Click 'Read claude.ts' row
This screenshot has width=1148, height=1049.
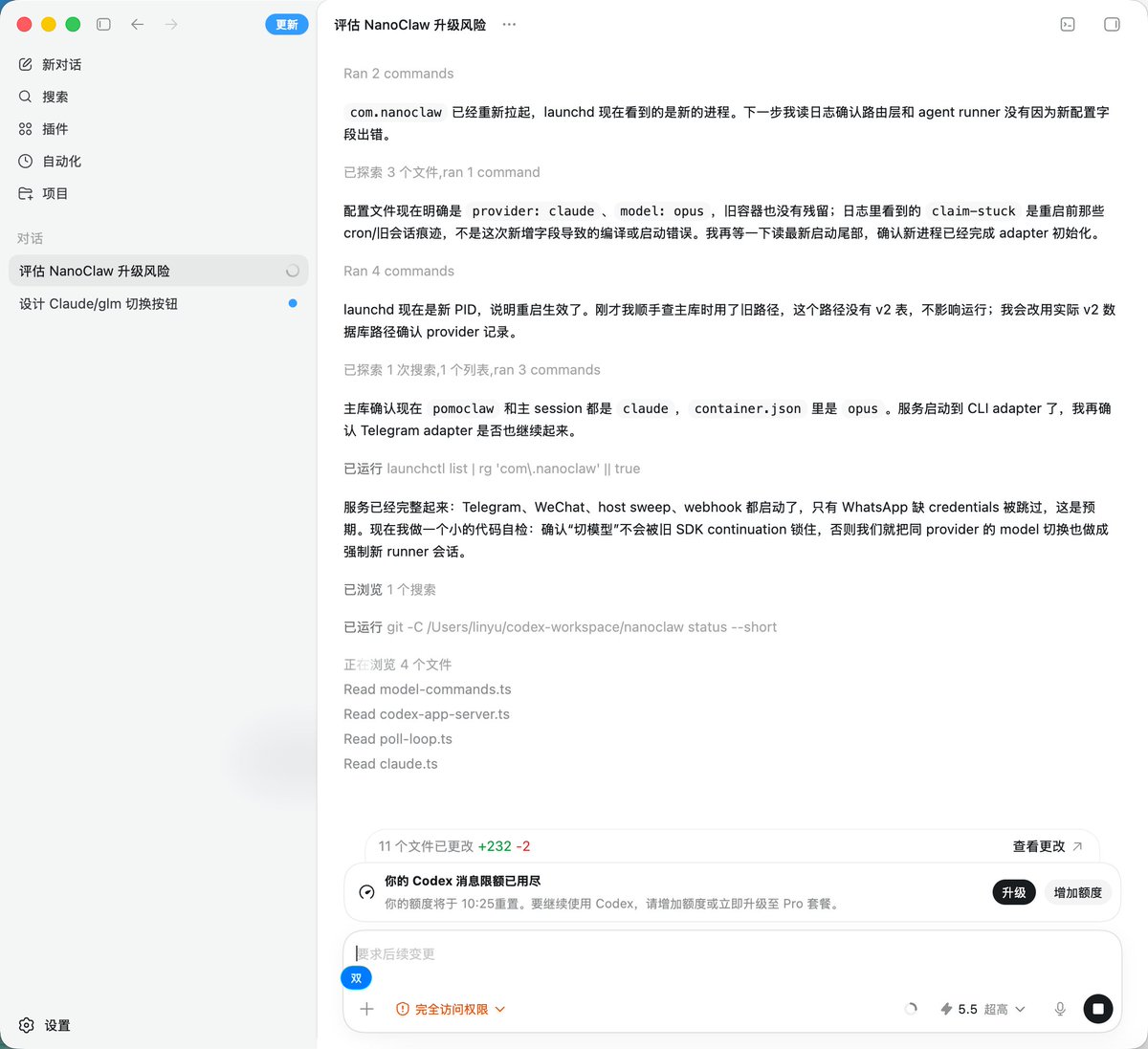(x=390, y=764)
